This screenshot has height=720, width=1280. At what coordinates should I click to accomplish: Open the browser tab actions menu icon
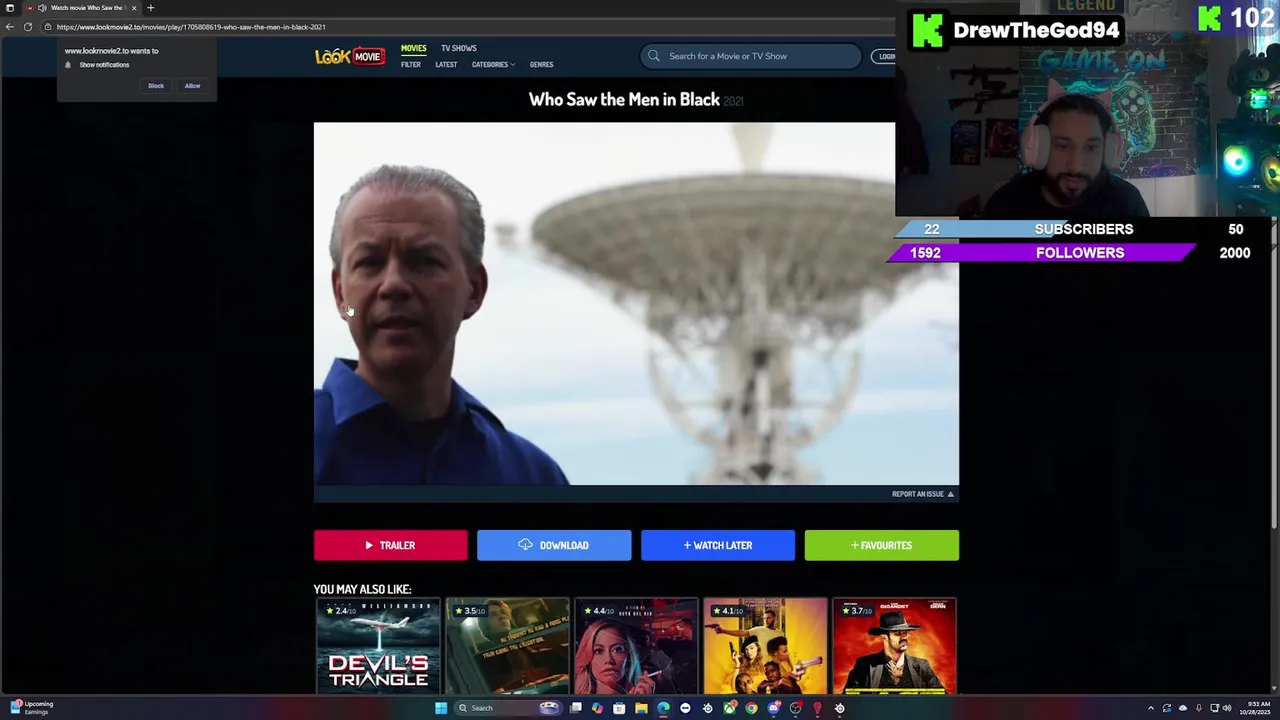click(10, 8)
